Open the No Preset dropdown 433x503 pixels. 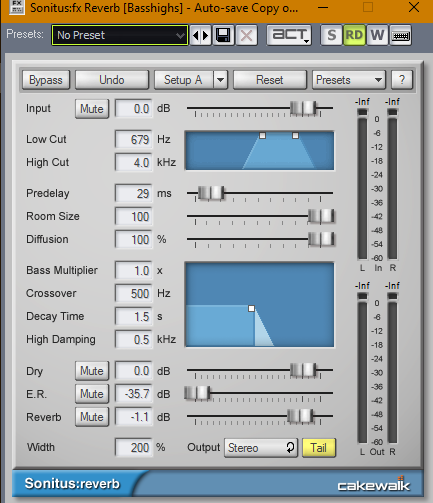click(120, 35)
